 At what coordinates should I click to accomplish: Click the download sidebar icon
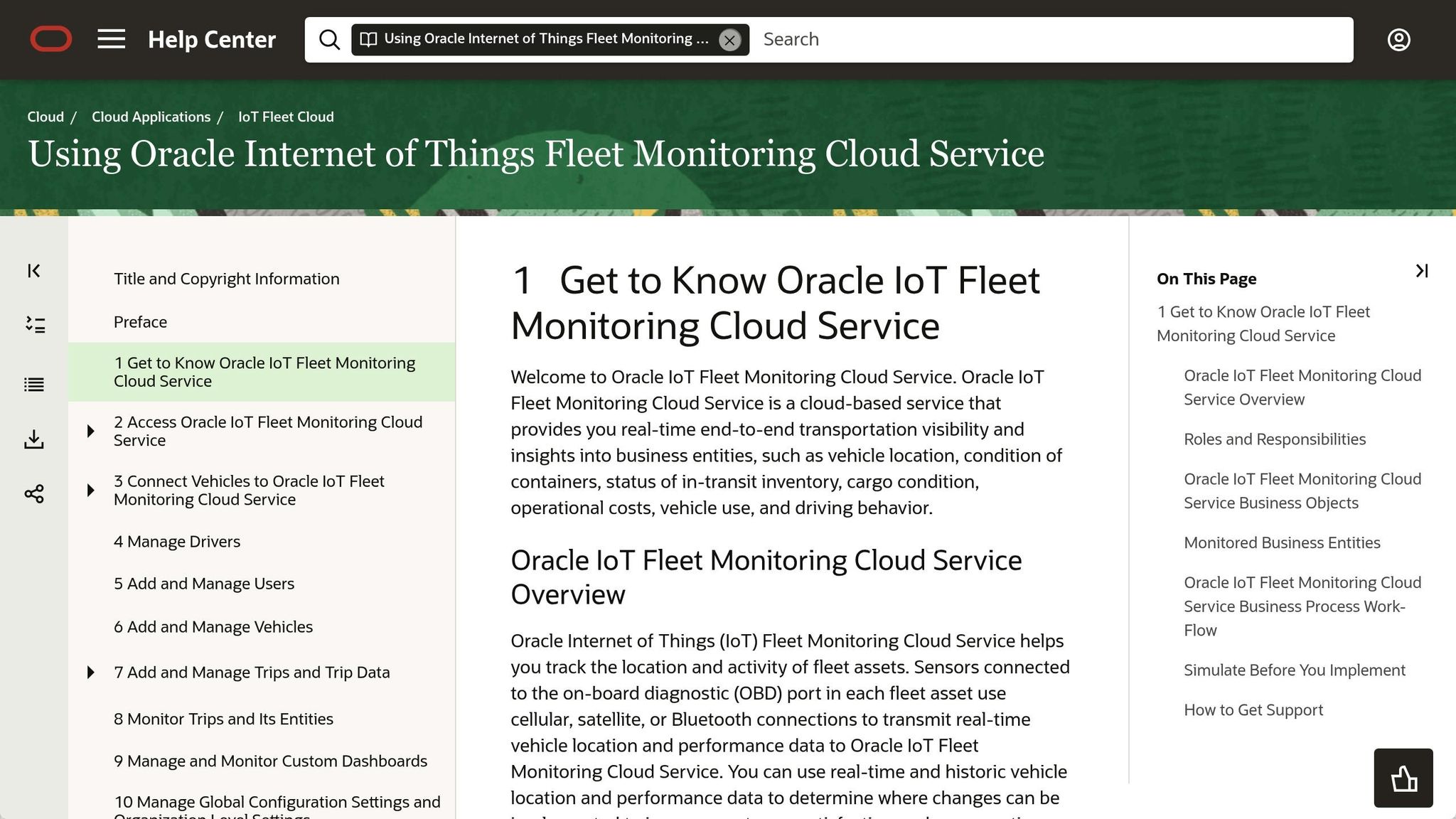(34, 439)
